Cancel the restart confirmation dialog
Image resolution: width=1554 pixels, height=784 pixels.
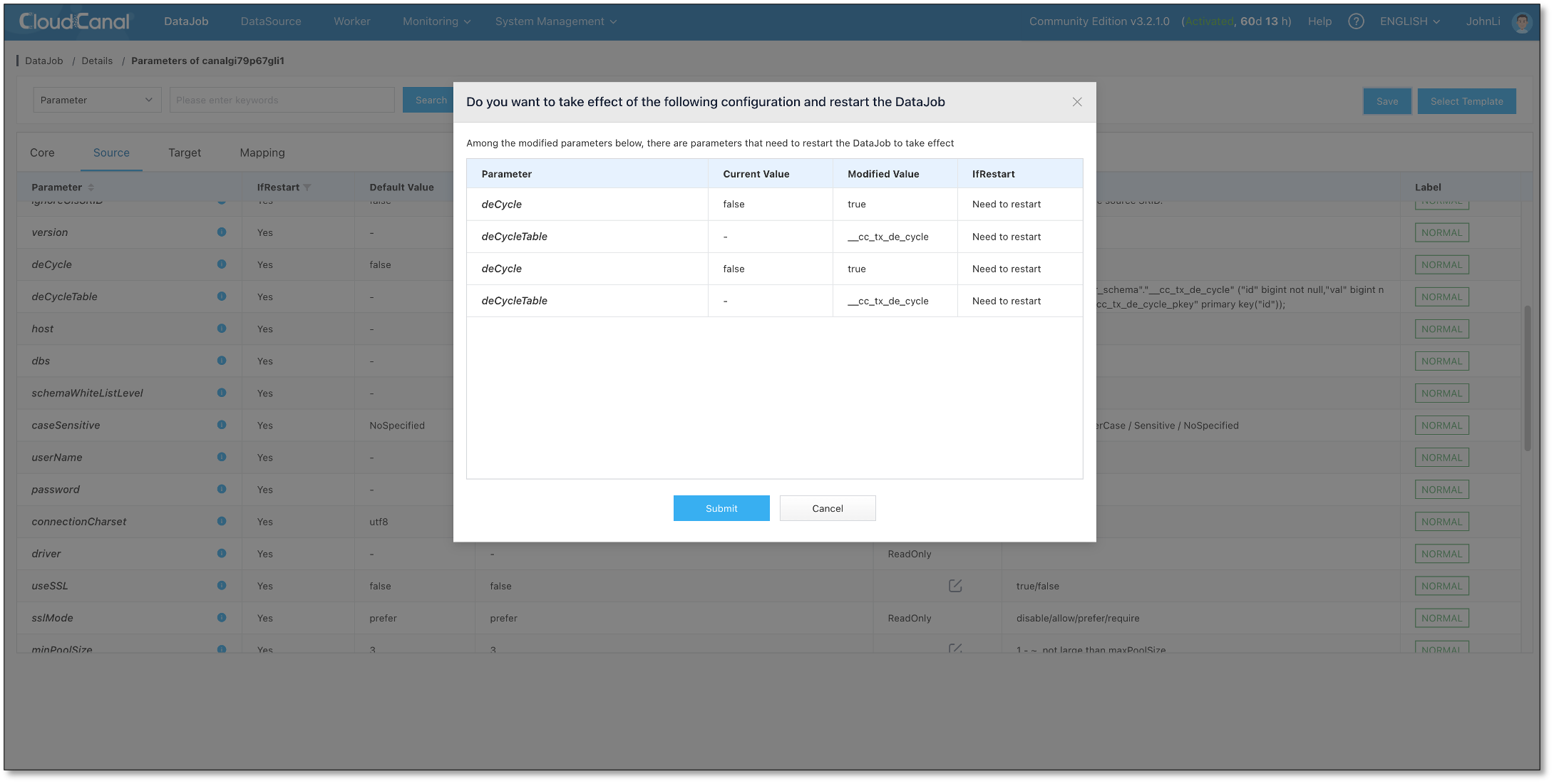pos(827,508)
